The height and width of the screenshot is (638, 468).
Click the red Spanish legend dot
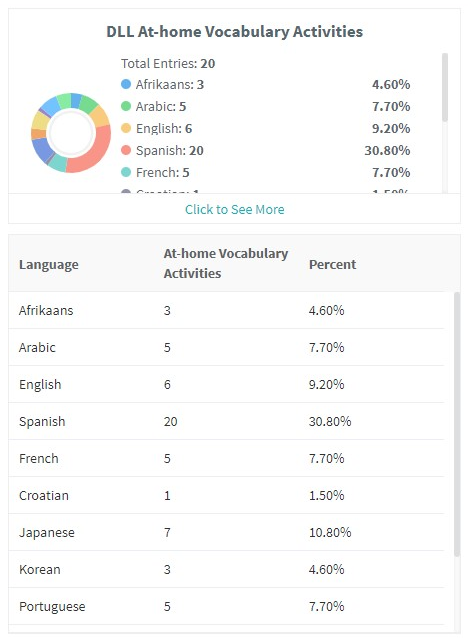point(126,150)
